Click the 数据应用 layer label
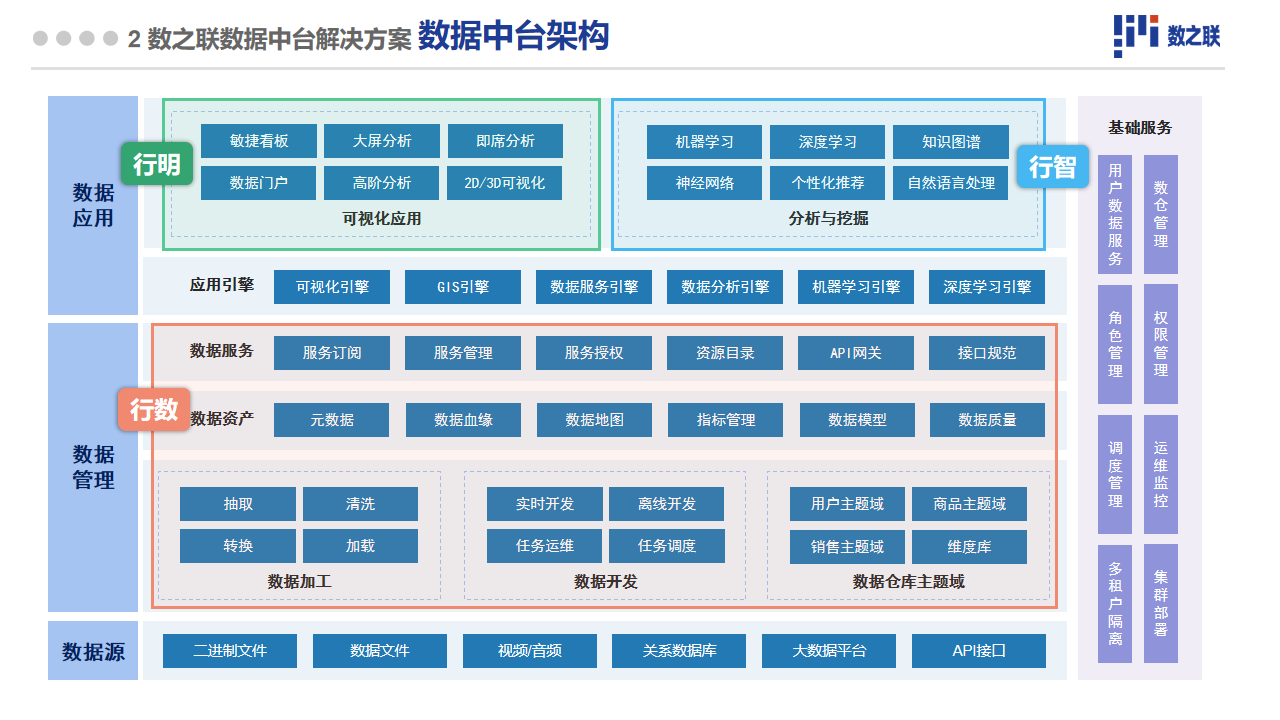The image size is (1280, 720). click(93, 205)
